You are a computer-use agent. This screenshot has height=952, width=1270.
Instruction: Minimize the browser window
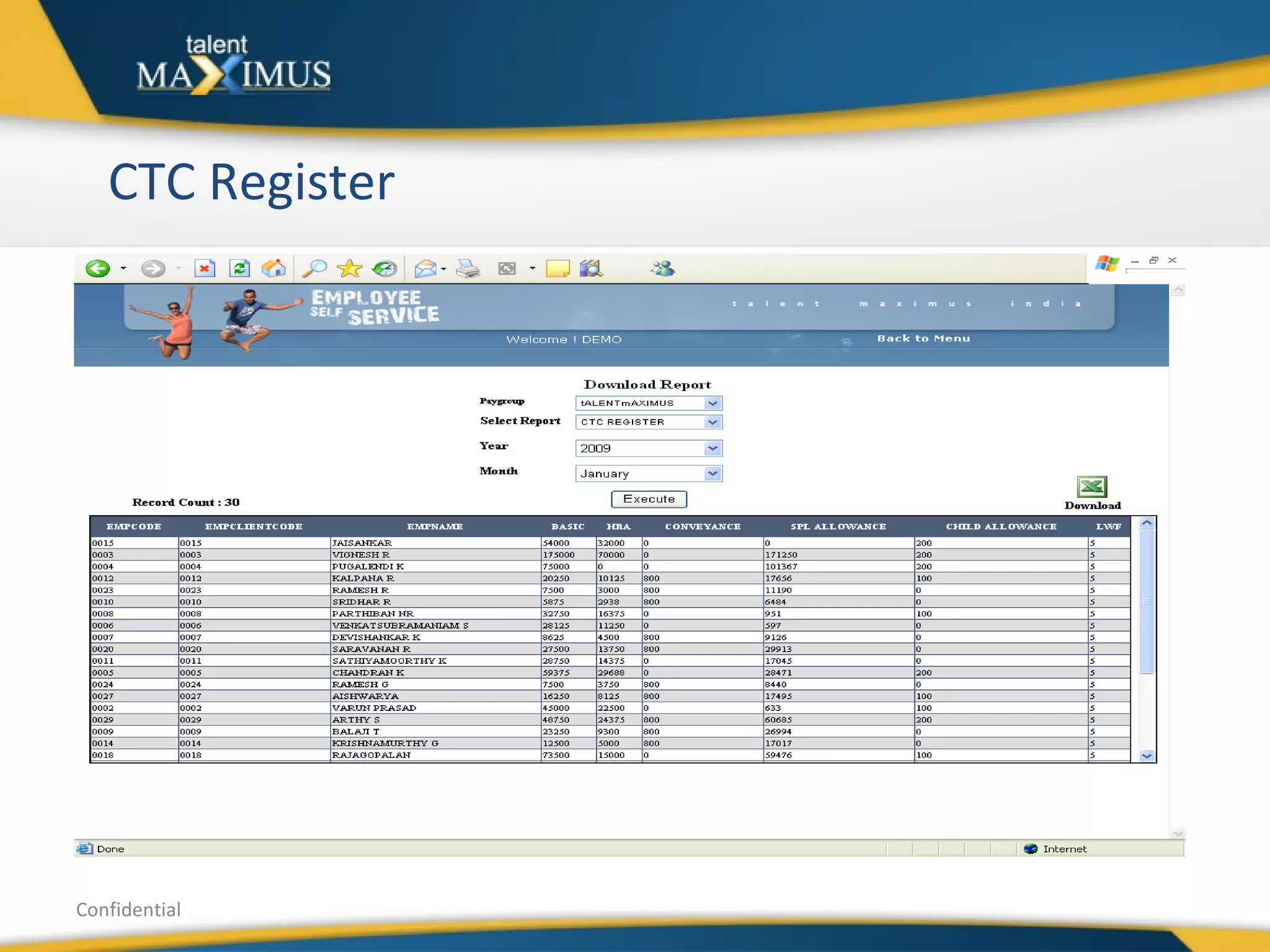pos(1135,261)
